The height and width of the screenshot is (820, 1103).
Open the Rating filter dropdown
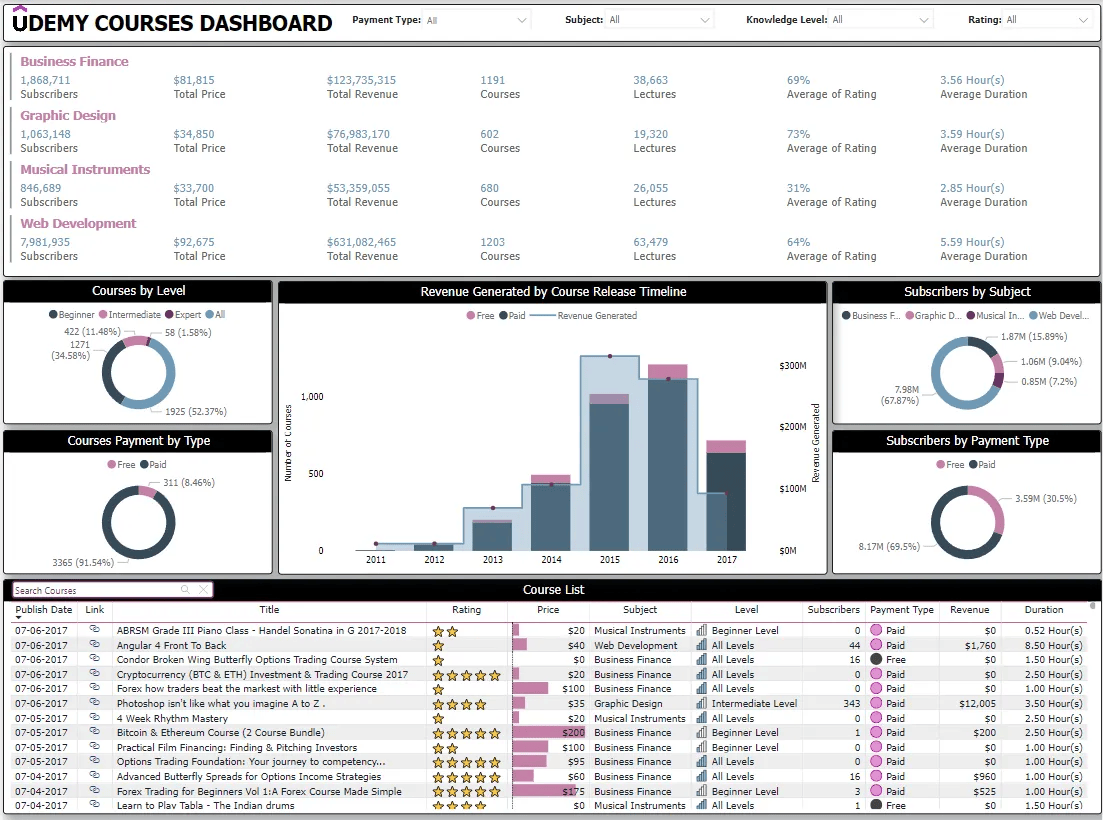tap(1047, 20)
